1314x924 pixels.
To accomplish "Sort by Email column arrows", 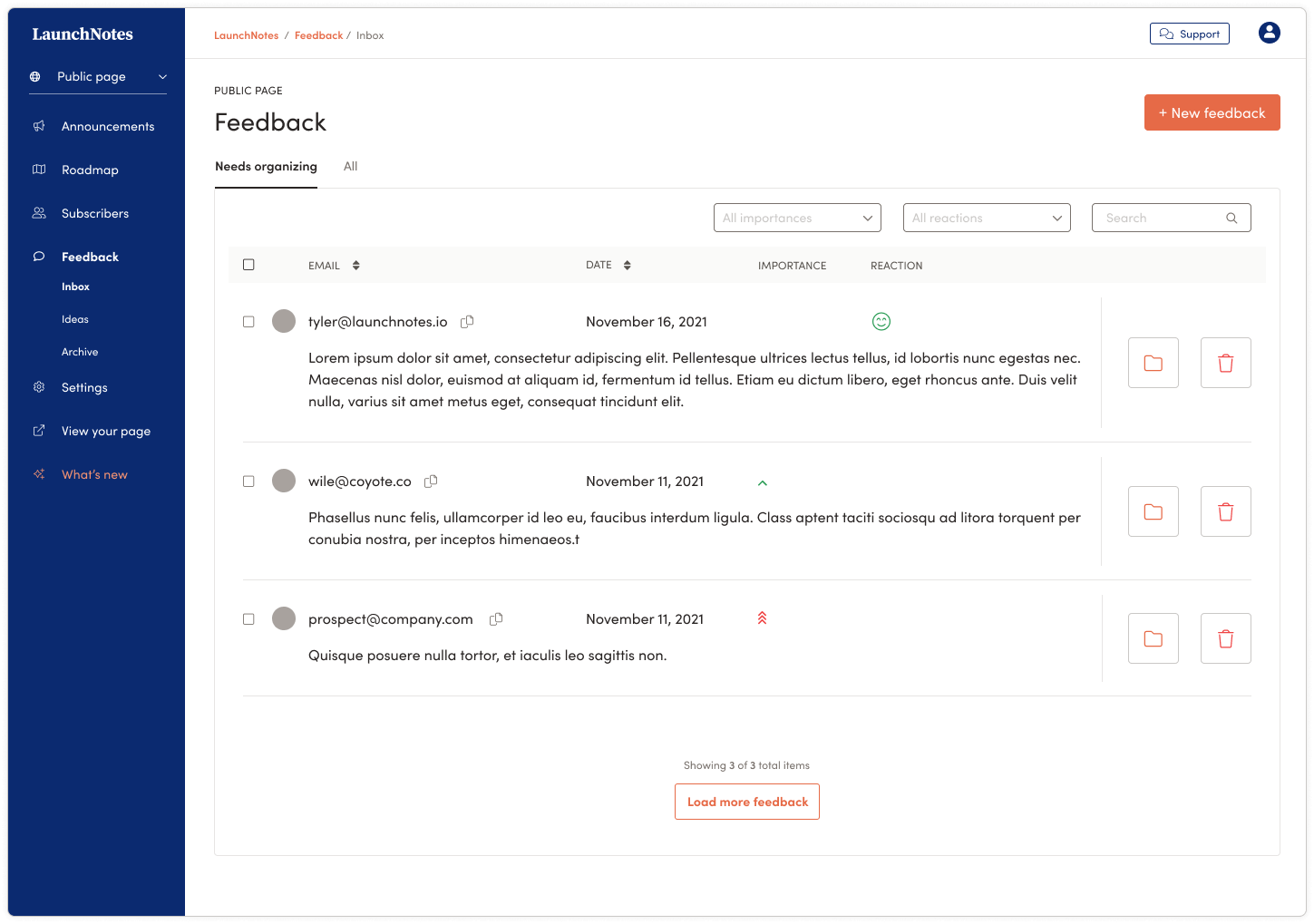I will click(x=356, y=266).
